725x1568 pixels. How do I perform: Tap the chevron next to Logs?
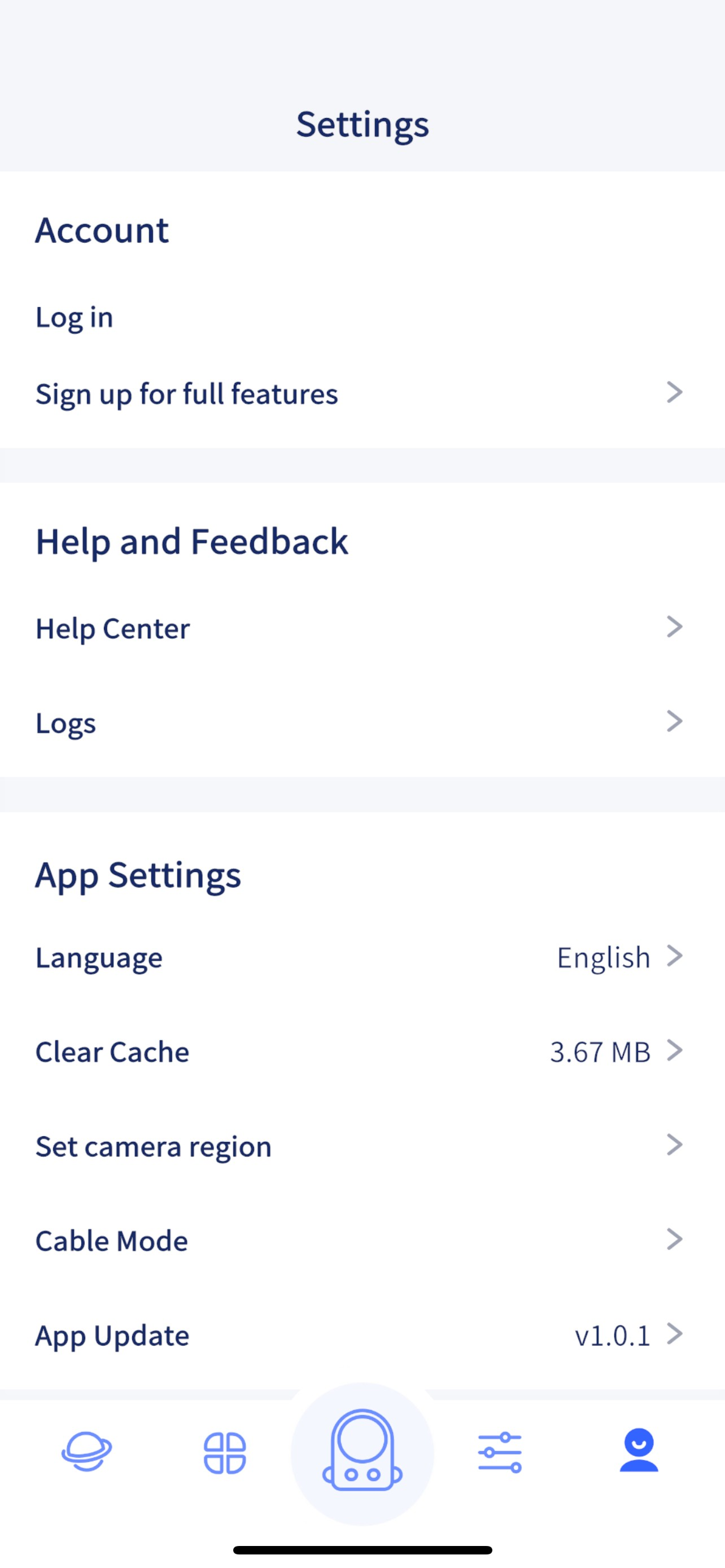[x=675, y=721]
